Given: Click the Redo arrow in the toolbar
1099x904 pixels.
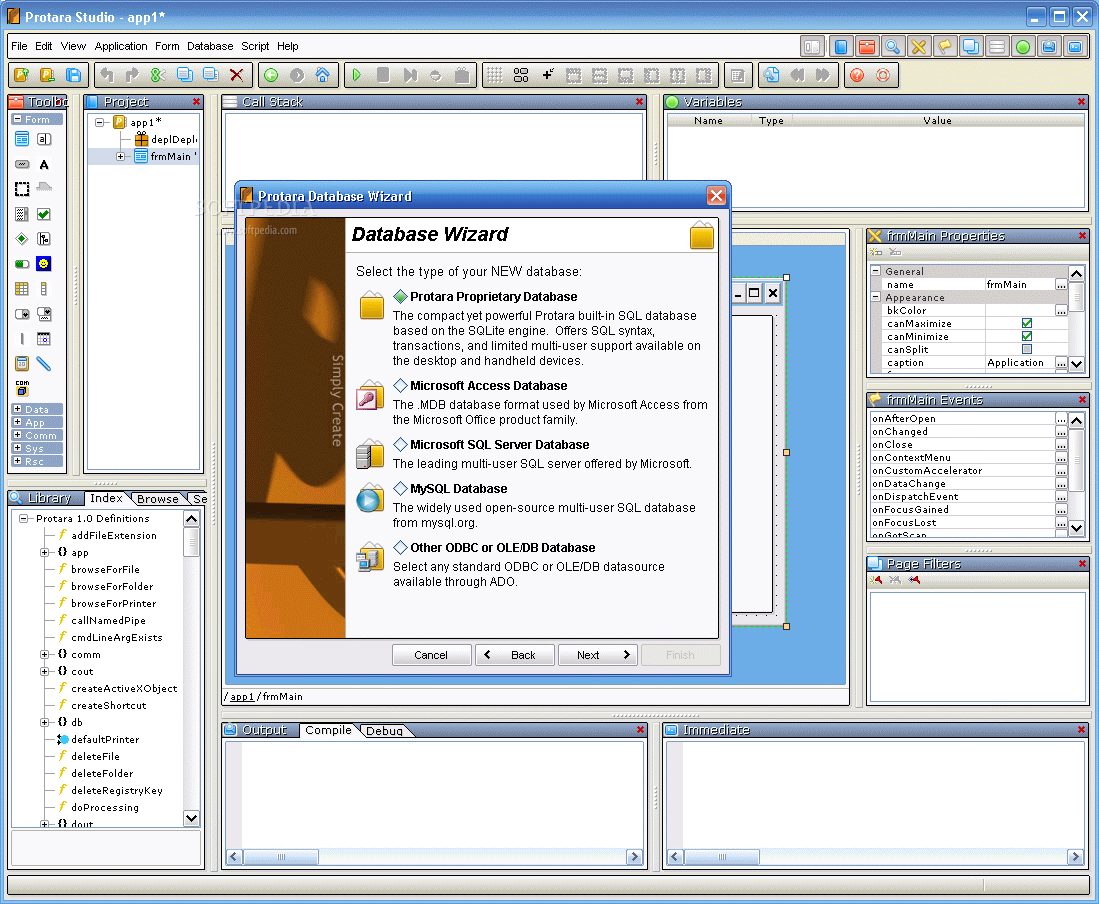Looking at the screenshot, I should pyautogui.click(x=132, y=75).
